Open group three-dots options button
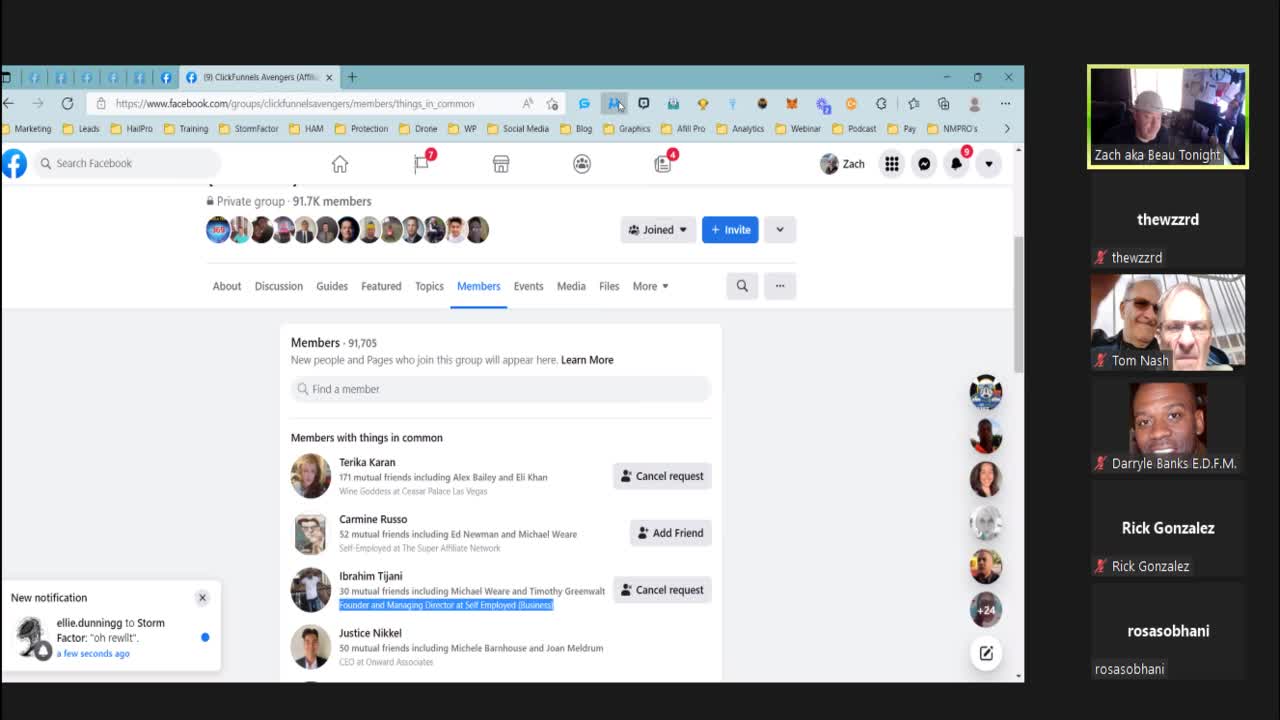Viewport: 1280px width, 720px height. click(780, 286)
